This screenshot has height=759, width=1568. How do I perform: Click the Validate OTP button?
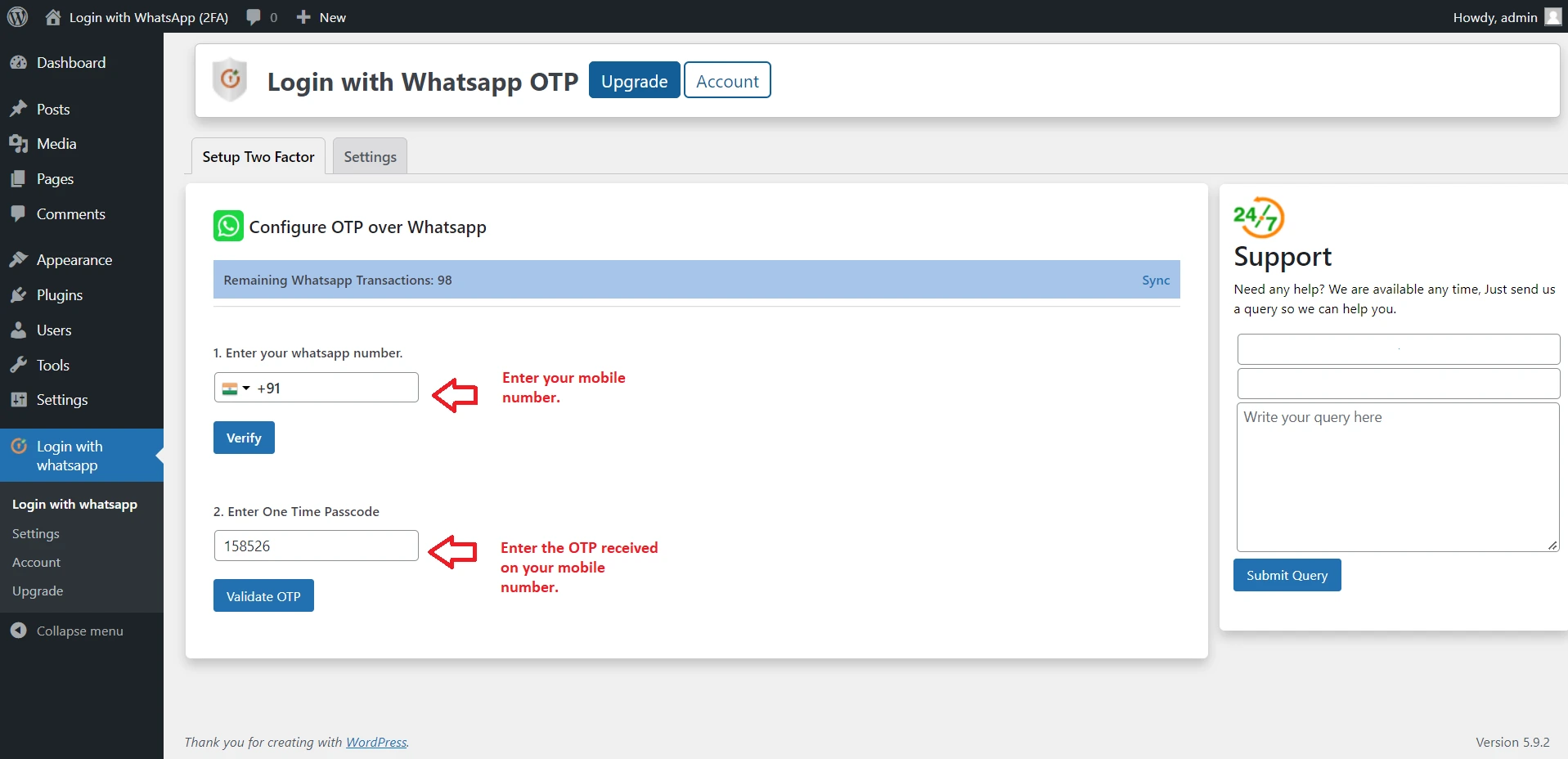point(263,596)
